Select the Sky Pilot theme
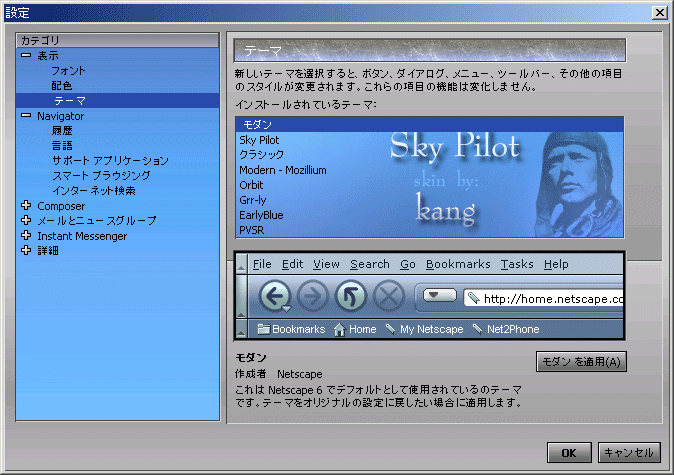674x475 pixels. point(259,140)
